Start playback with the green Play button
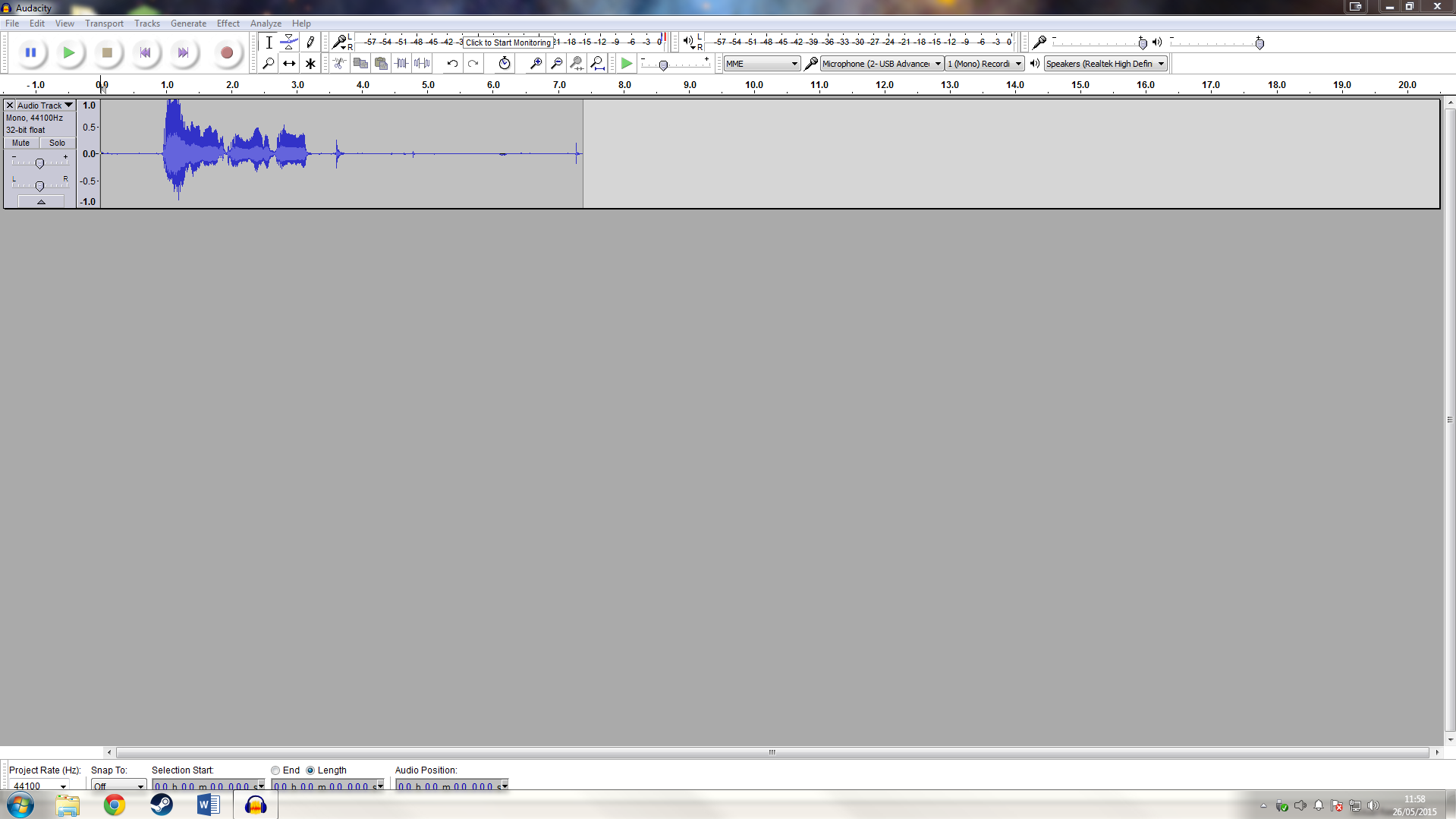 [68, 52]
